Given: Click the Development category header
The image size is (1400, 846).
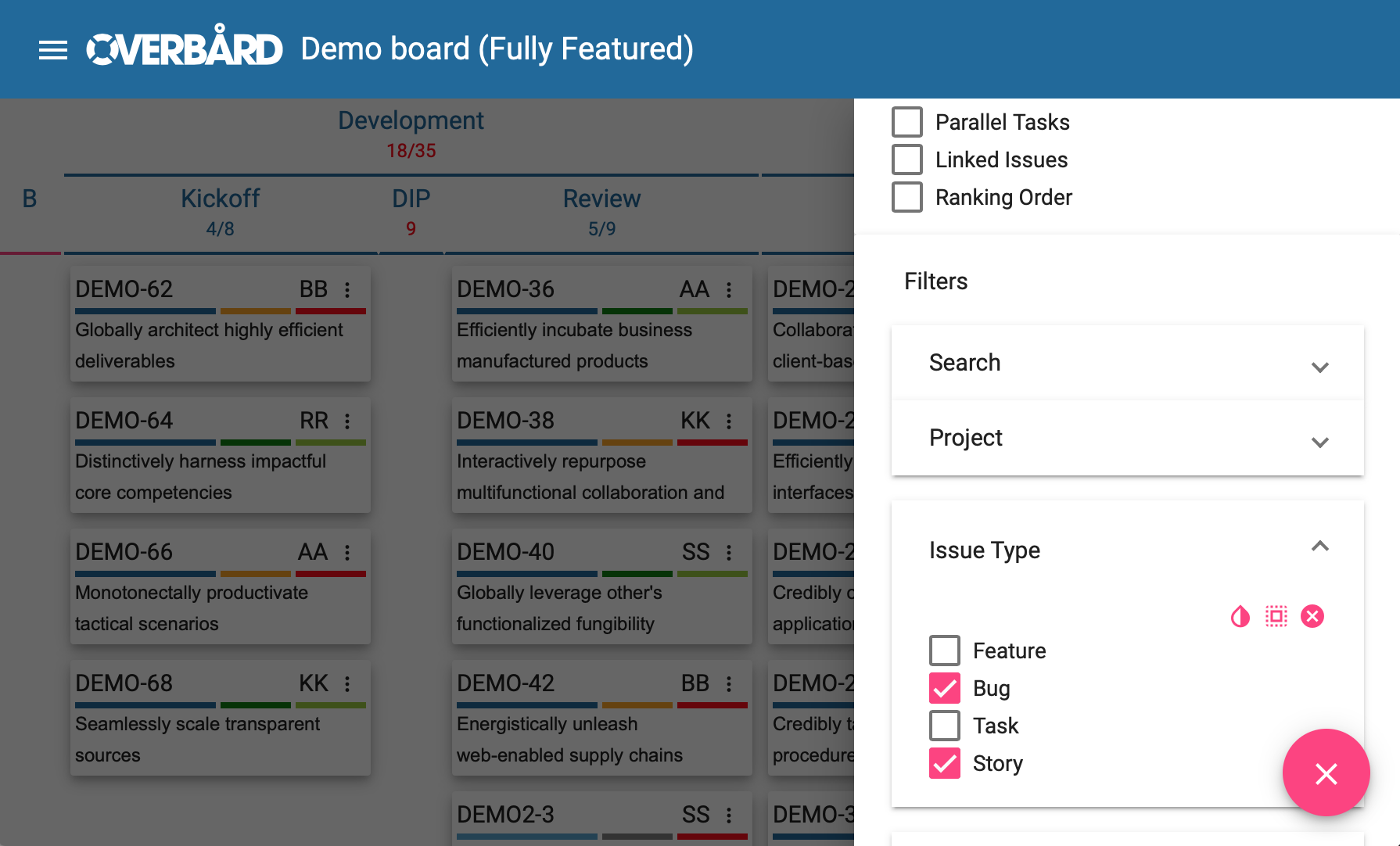Looking at the screenshot, I should click(411, 121).
